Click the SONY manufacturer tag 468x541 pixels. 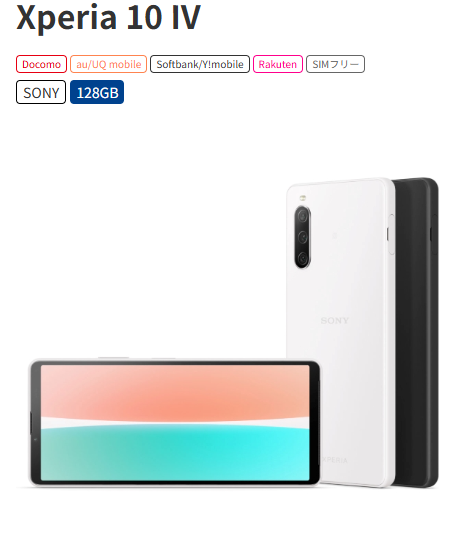pos(41,92)
